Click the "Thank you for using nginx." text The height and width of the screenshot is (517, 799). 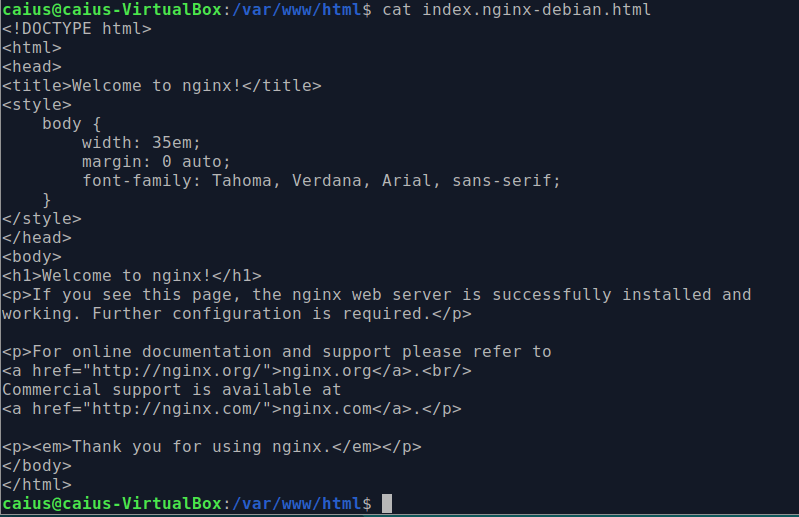click(201, 447)
